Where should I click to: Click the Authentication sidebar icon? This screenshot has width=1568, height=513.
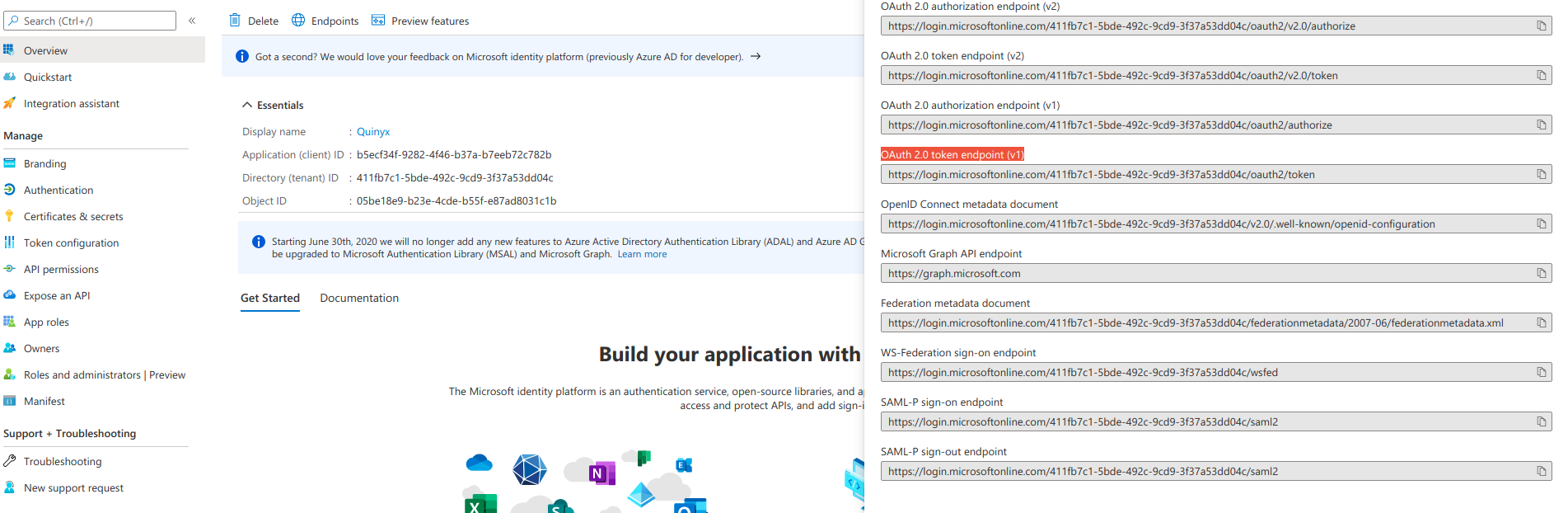coord(10,190)
